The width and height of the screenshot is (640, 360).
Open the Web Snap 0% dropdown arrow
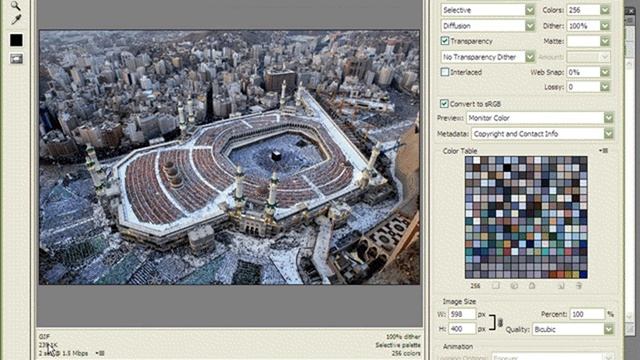605,72
